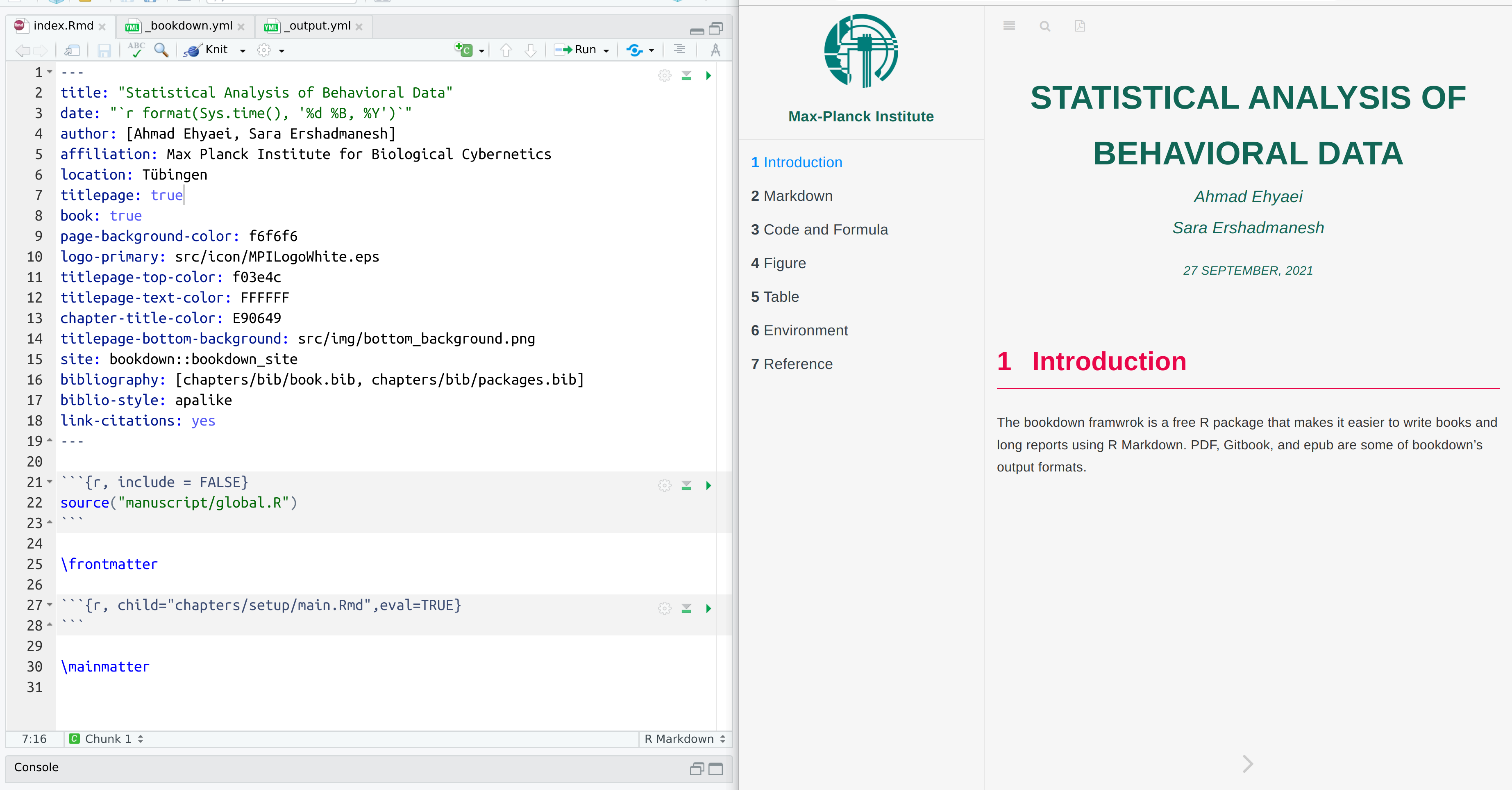The image size is (1512, 790).
Task: Open 6 Environment chapter link
Action: (799, 331)
